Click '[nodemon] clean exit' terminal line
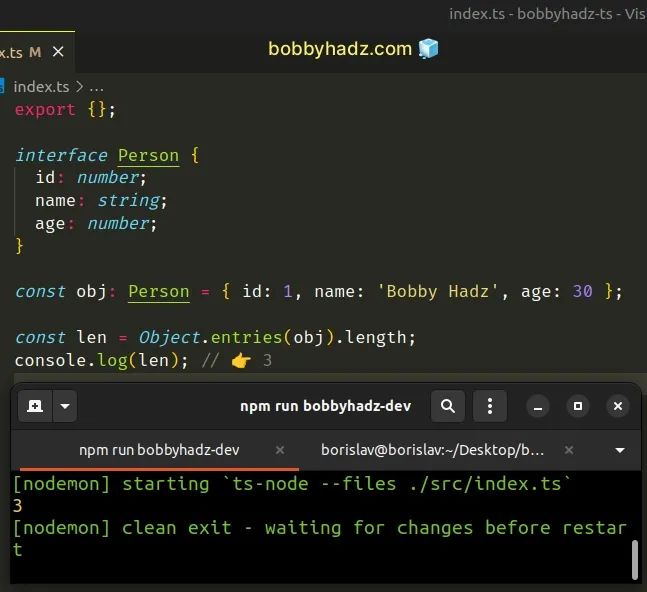647x592 pixels. [320, 538]
